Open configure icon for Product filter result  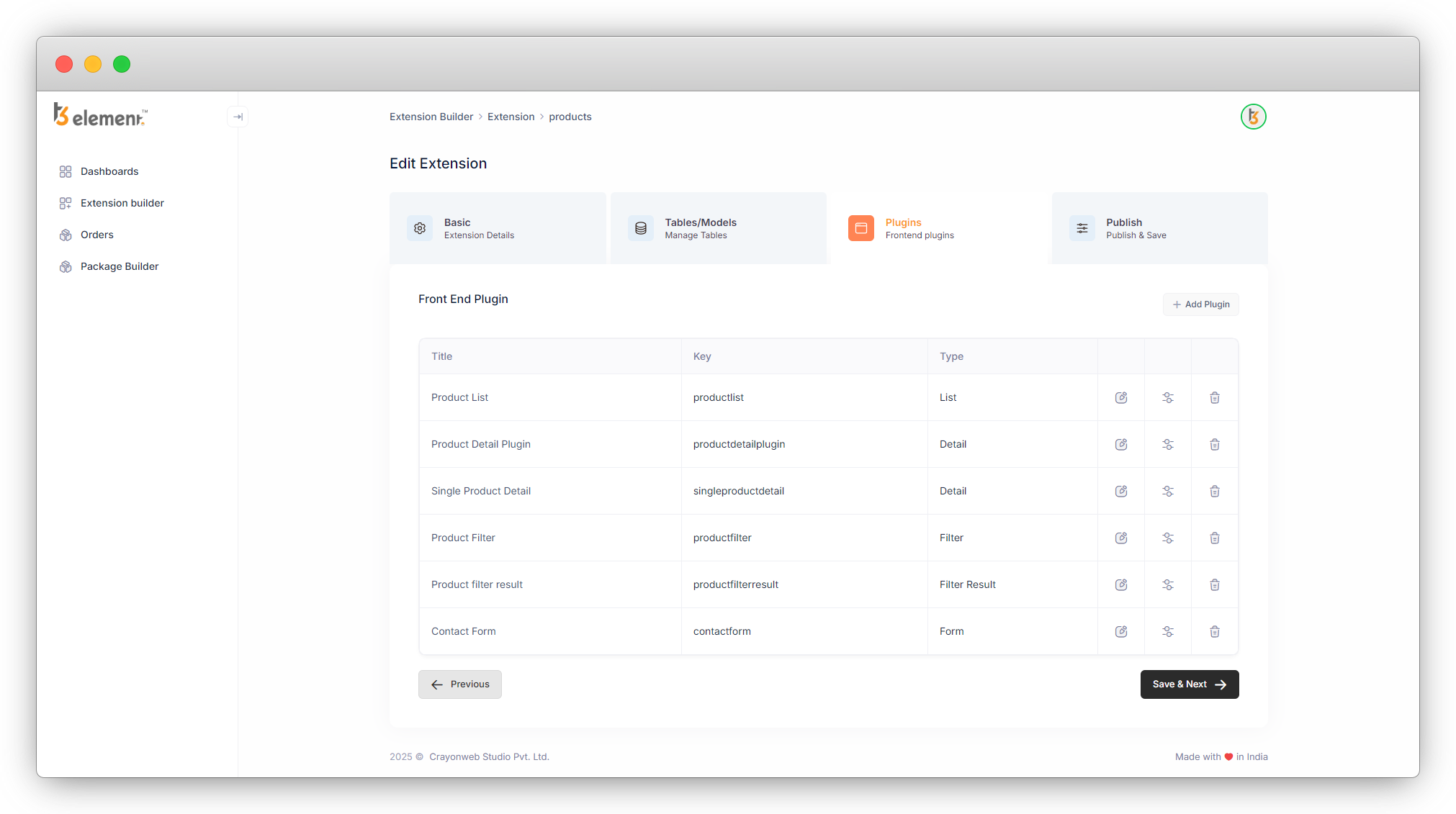pyautogui.click(x=1168, y=584)
